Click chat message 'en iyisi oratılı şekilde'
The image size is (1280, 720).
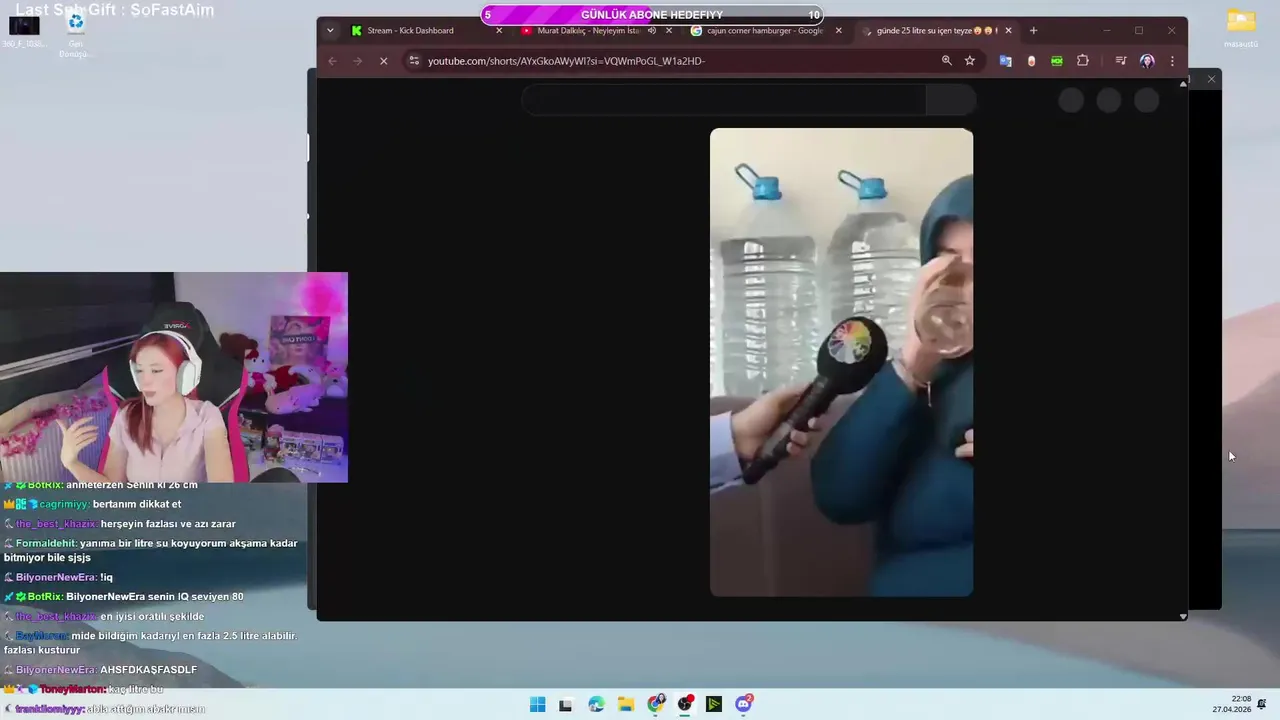pos(152,617)
